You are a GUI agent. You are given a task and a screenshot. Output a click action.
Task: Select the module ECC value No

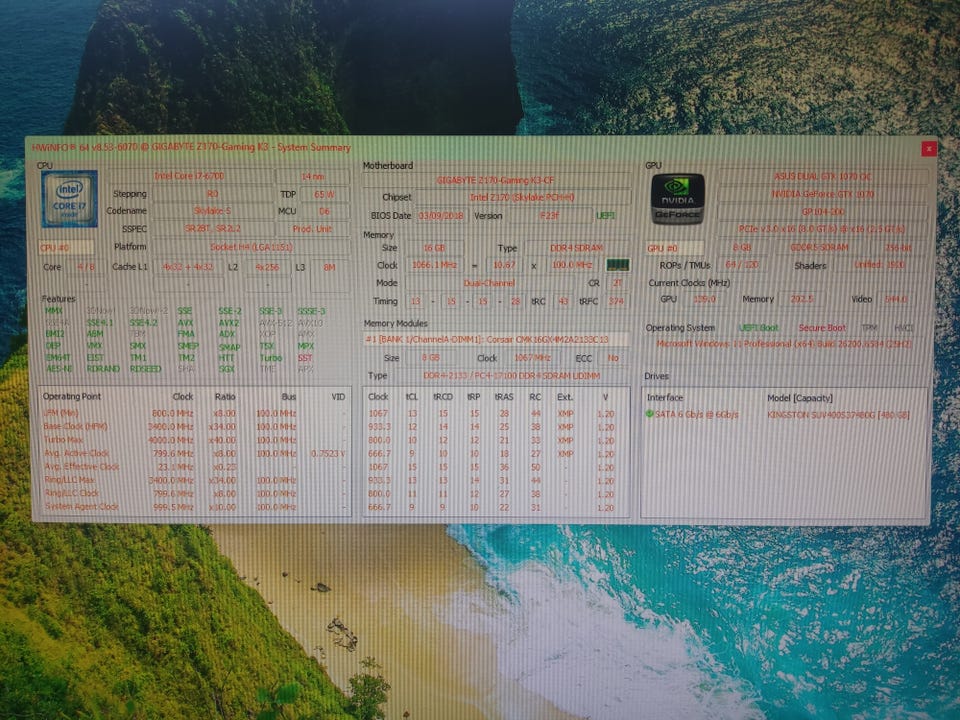coord(613,358)
